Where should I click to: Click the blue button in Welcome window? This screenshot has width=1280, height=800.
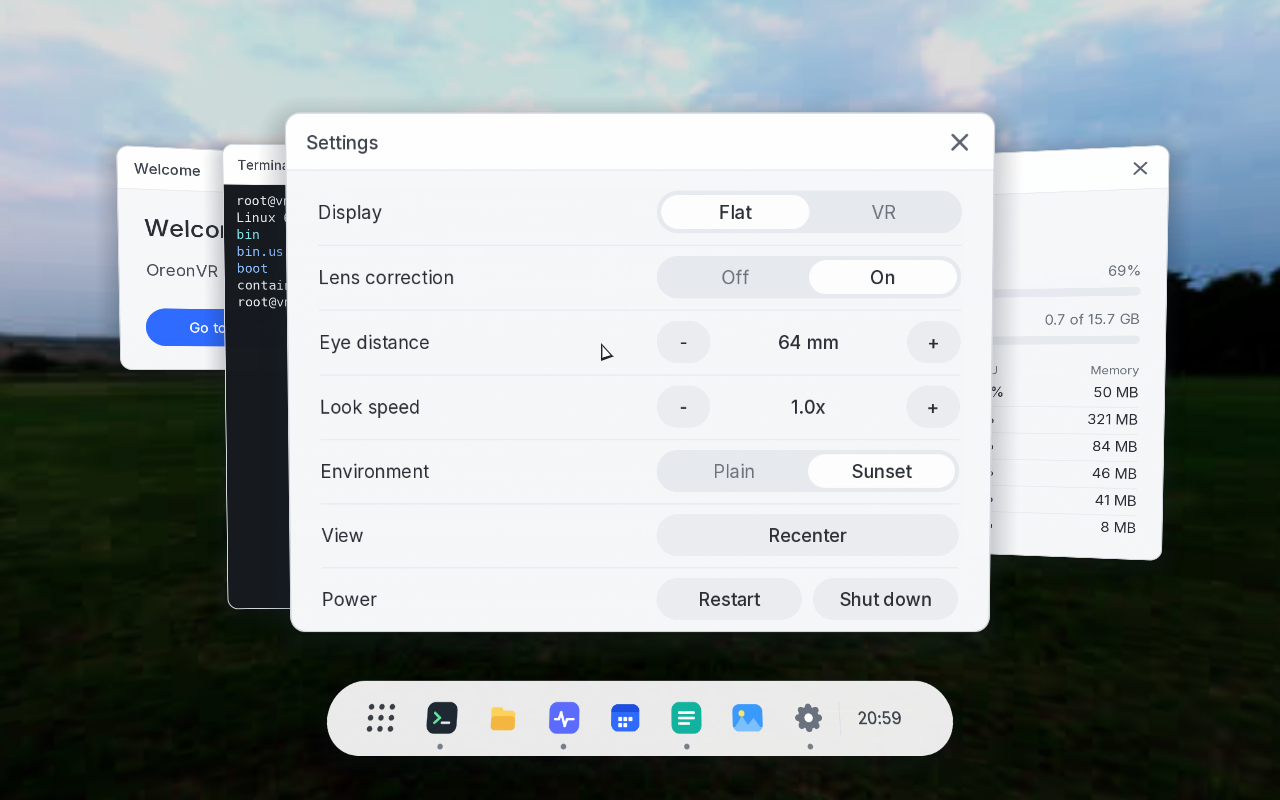pos(187,327)
